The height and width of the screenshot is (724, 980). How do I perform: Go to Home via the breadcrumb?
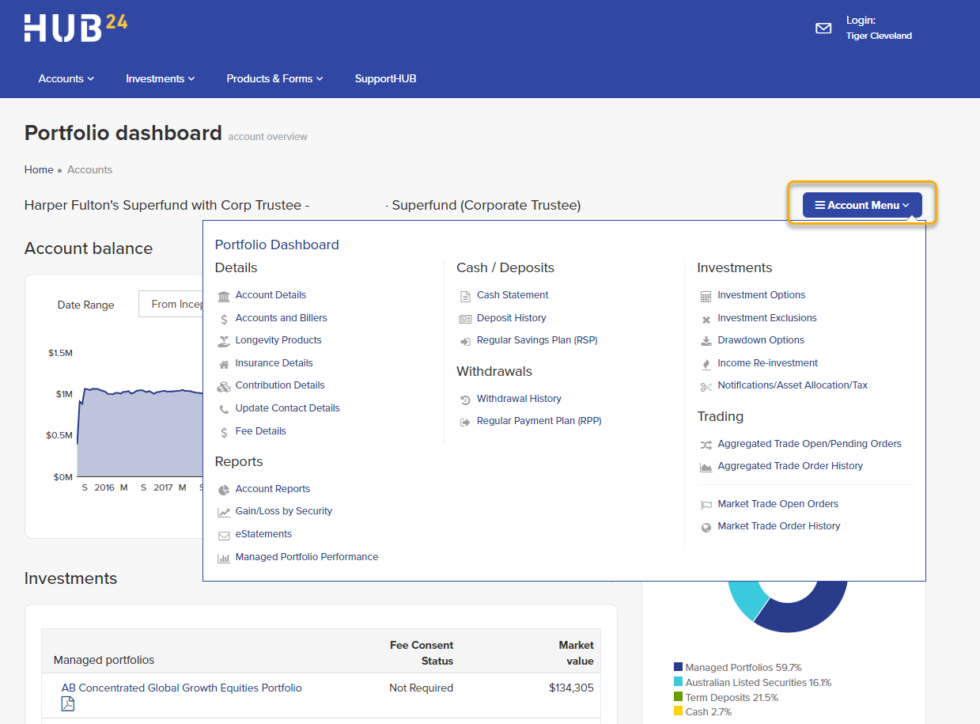tap(39, 170)
